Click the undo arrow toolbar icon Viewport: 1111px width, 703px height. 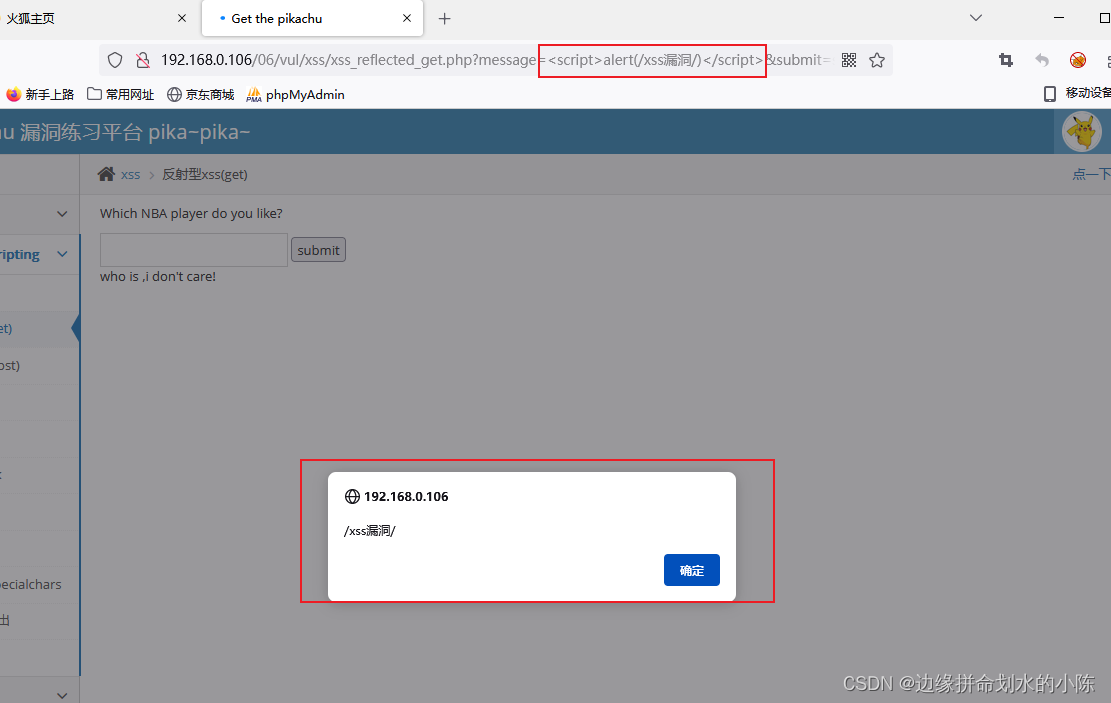point(1042,60)
